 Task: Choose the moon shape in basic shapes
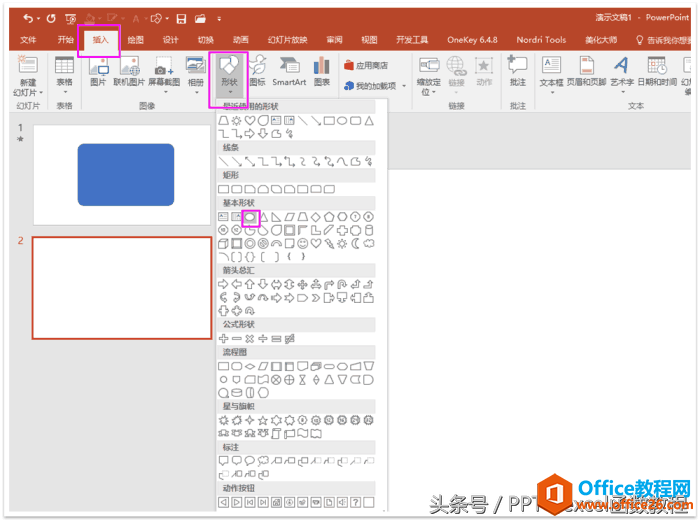click(x=355, y=242)
